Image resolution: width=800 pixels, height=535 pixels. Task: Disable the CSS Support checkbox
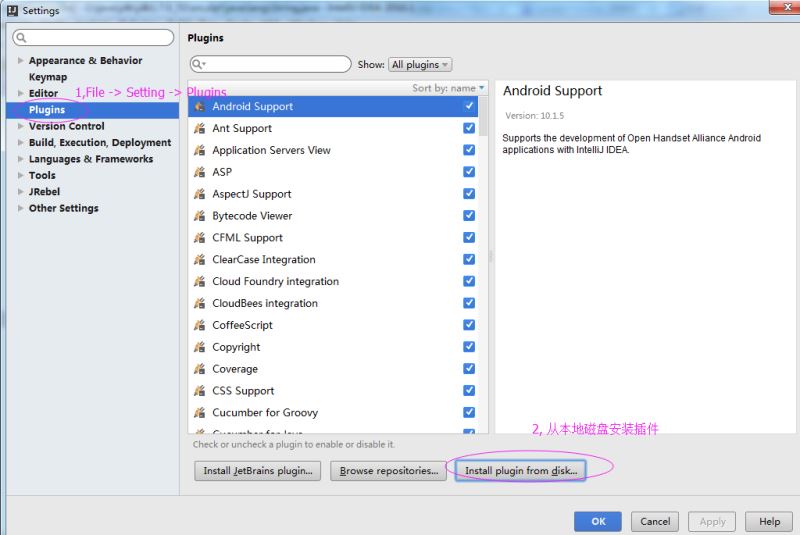tap(469, 391)
